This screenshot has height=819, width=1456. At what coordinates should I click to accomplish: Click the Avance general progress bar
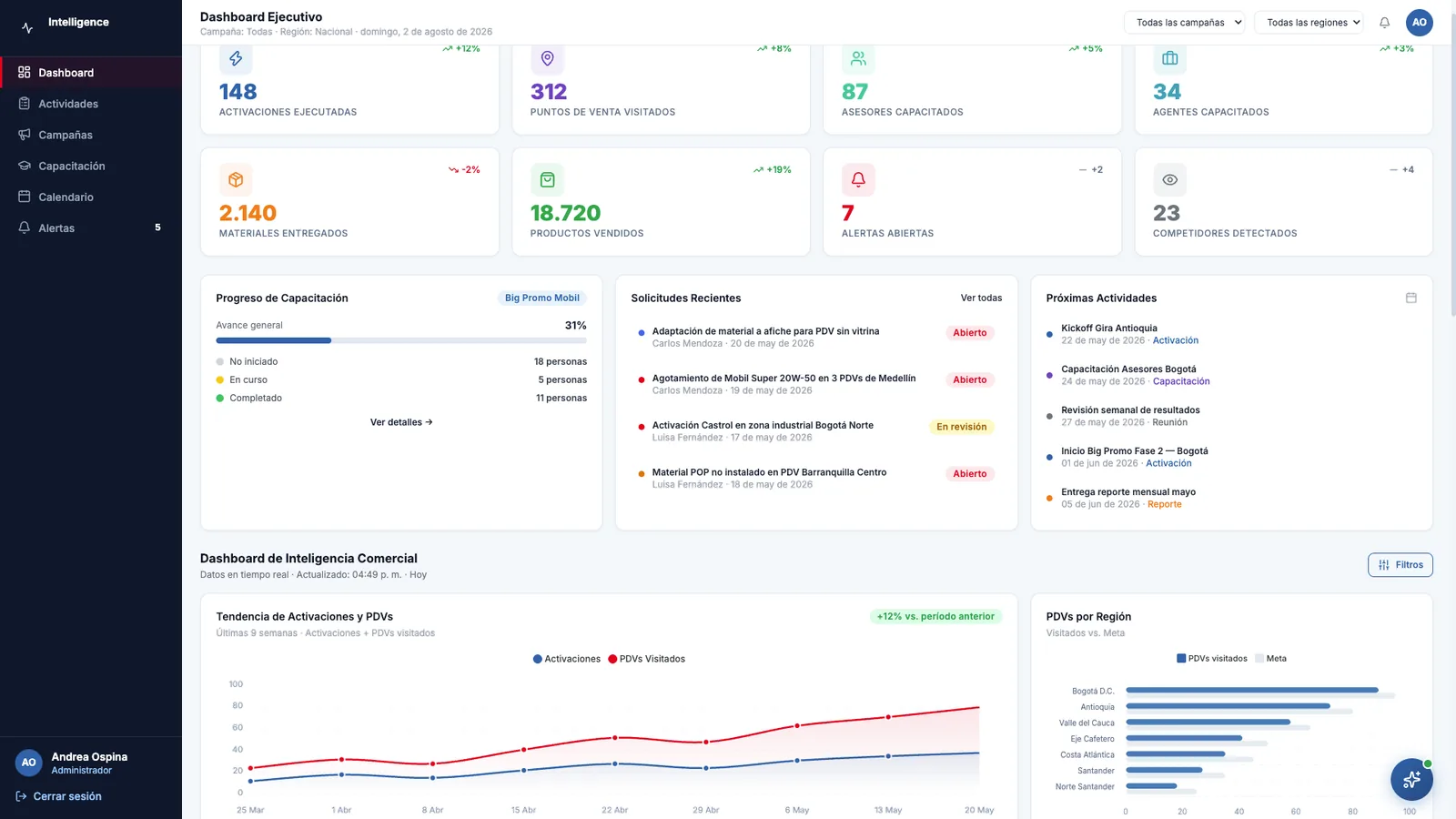coord(401,340)
